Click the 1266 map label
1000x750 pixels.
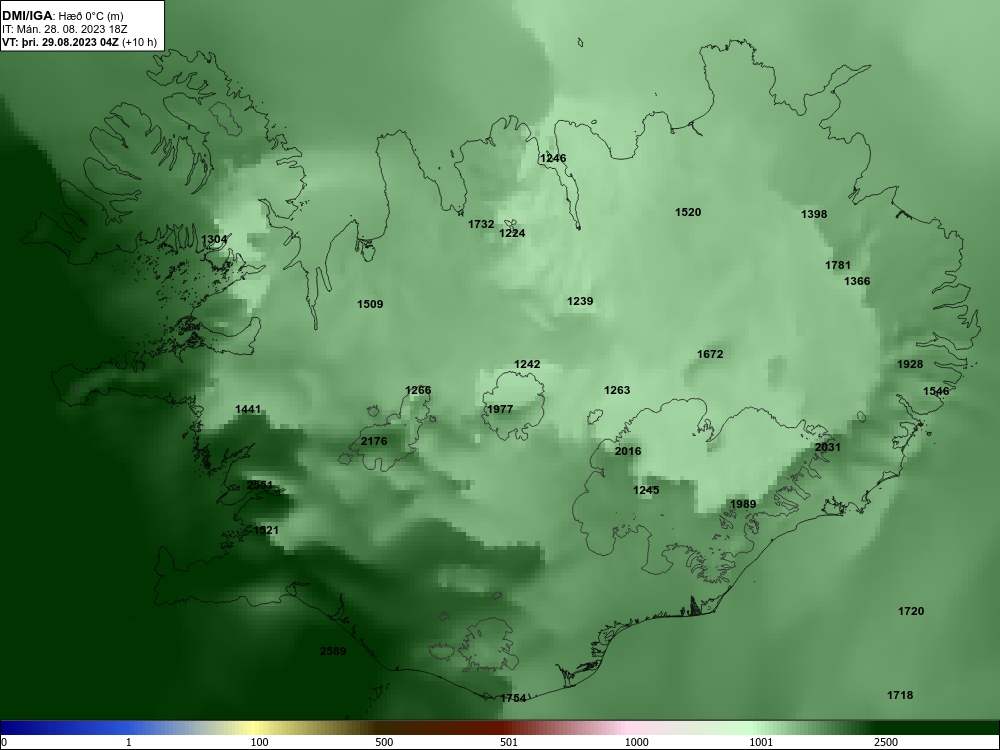click(x=418, y=390)
